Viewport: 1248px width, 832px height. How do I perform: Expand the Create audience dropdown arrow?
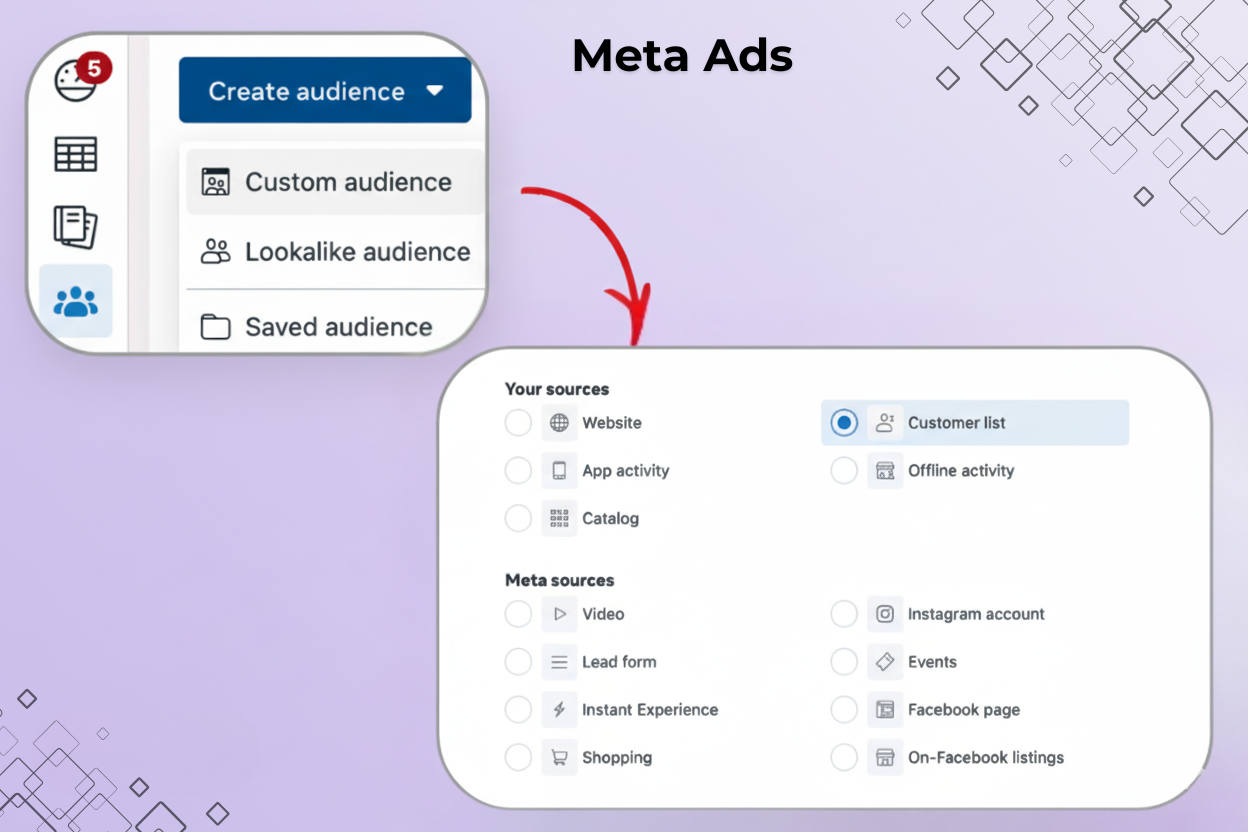pos(434,91)
